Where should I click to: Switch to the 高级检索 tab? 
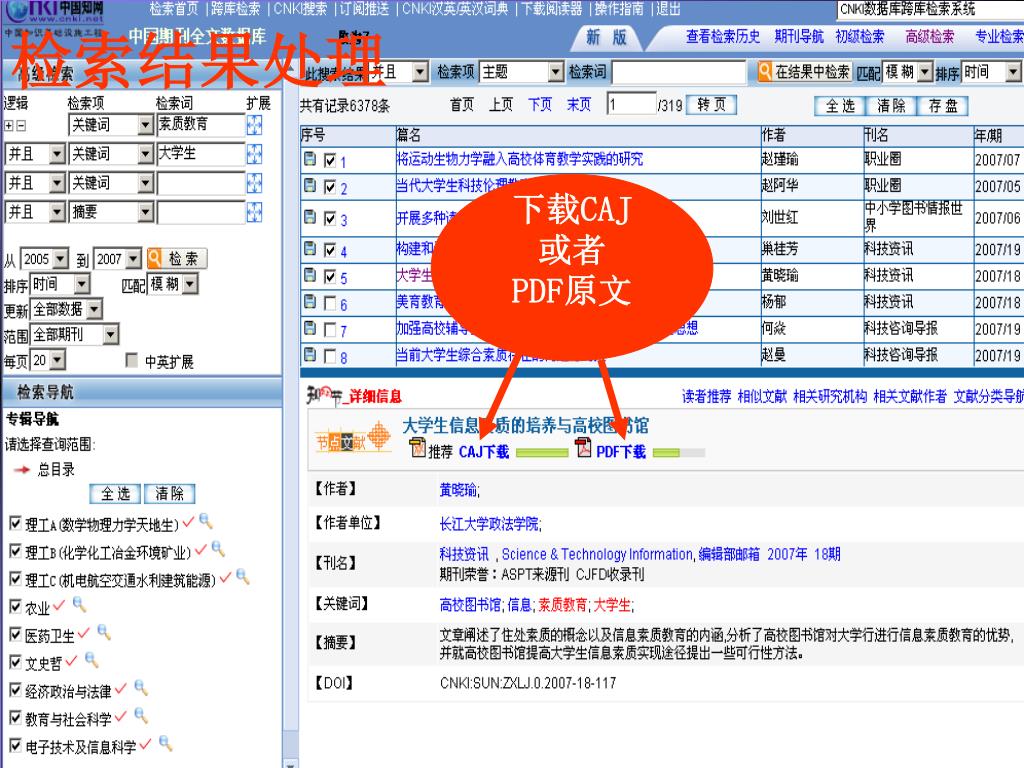point(930,37)
